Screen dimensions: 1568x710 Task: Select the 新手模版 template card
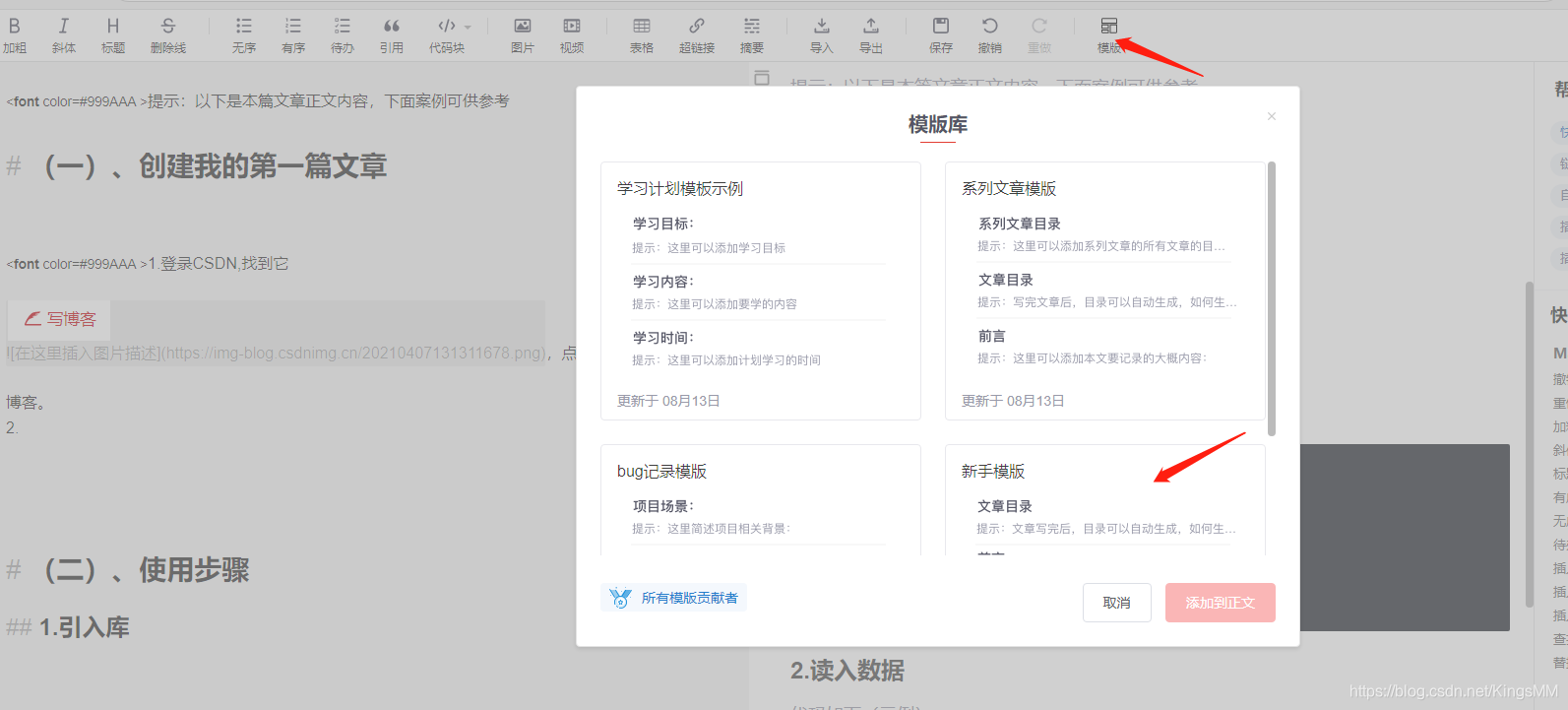[x=1105, y=499]
